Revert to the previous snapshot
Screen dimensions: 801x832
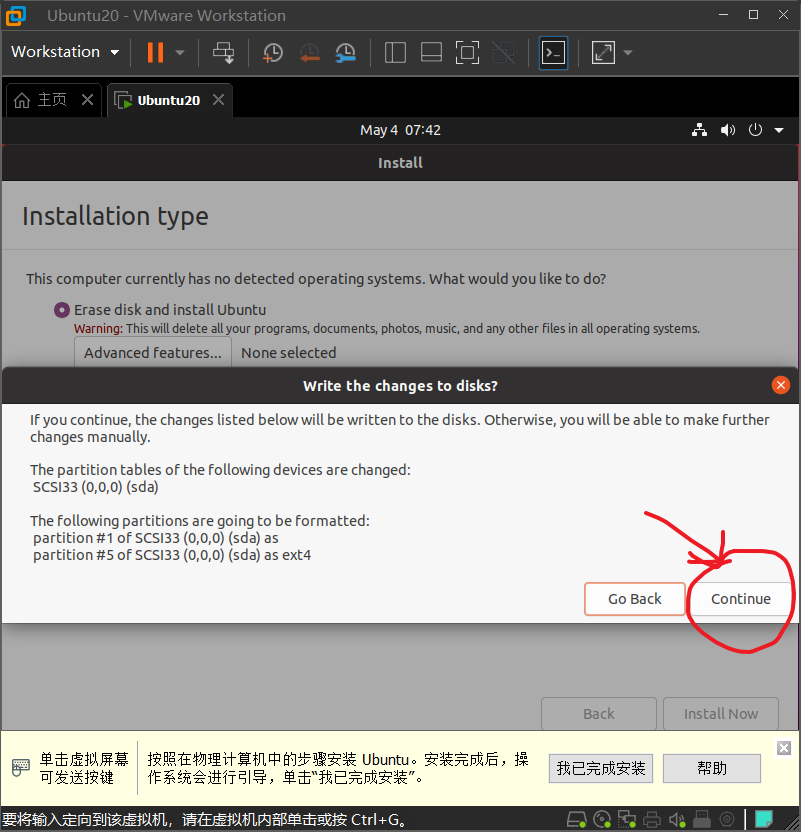click(x=309, y=53)
